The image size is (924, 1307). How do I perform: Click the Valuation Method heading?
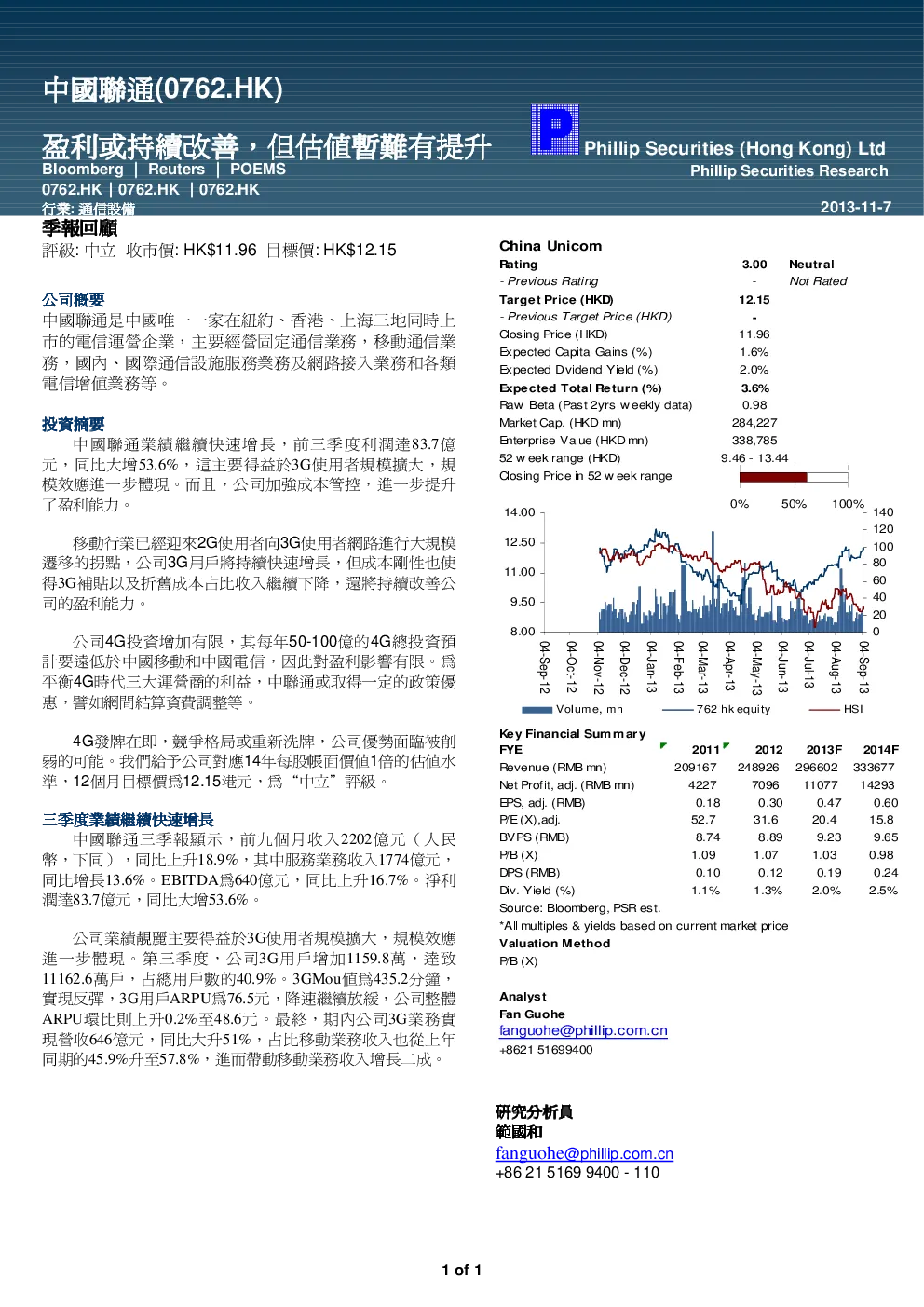(555, 944)
